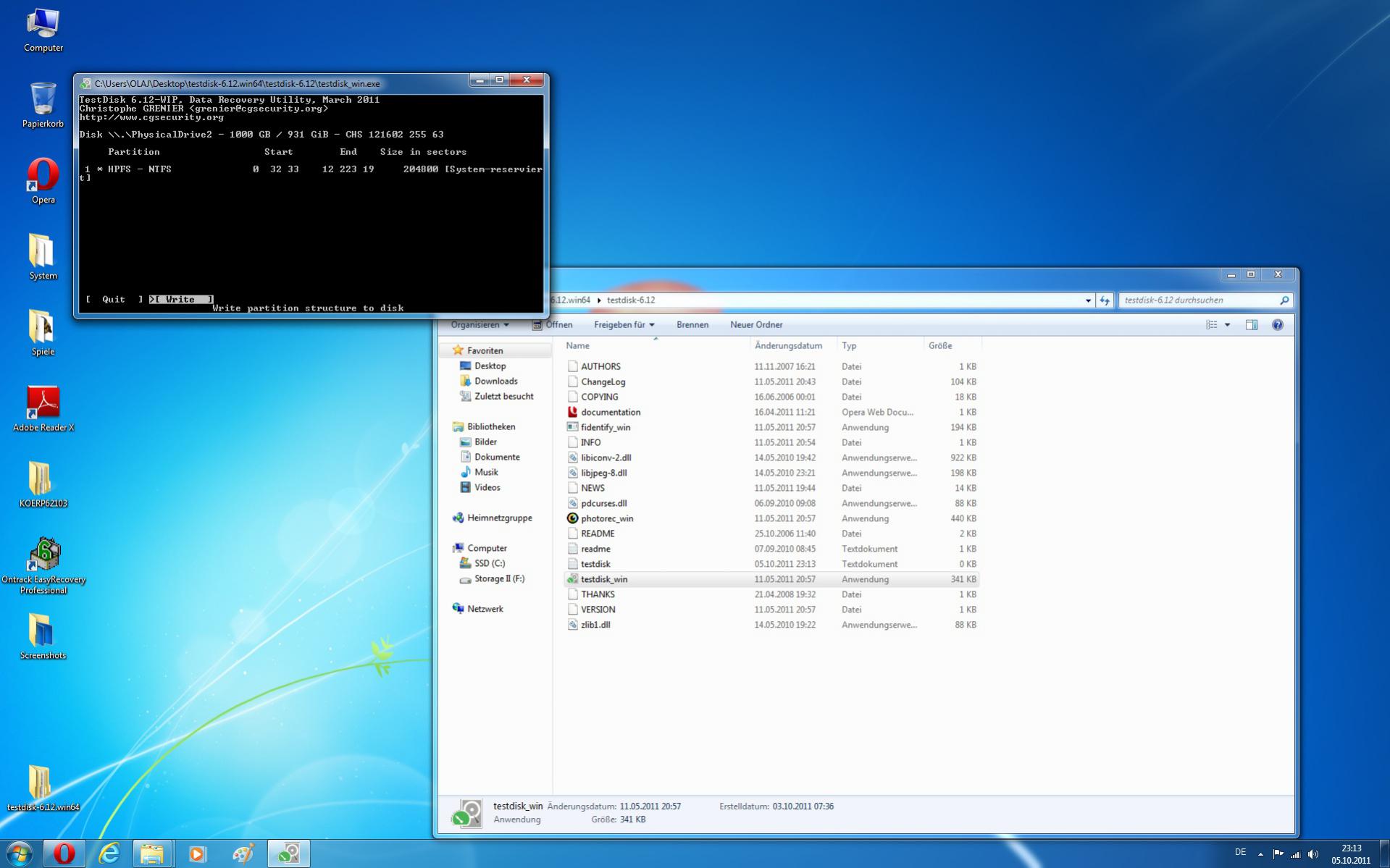Sort files by the Name column
This screenshot has height=868, width=1390.
656,346
